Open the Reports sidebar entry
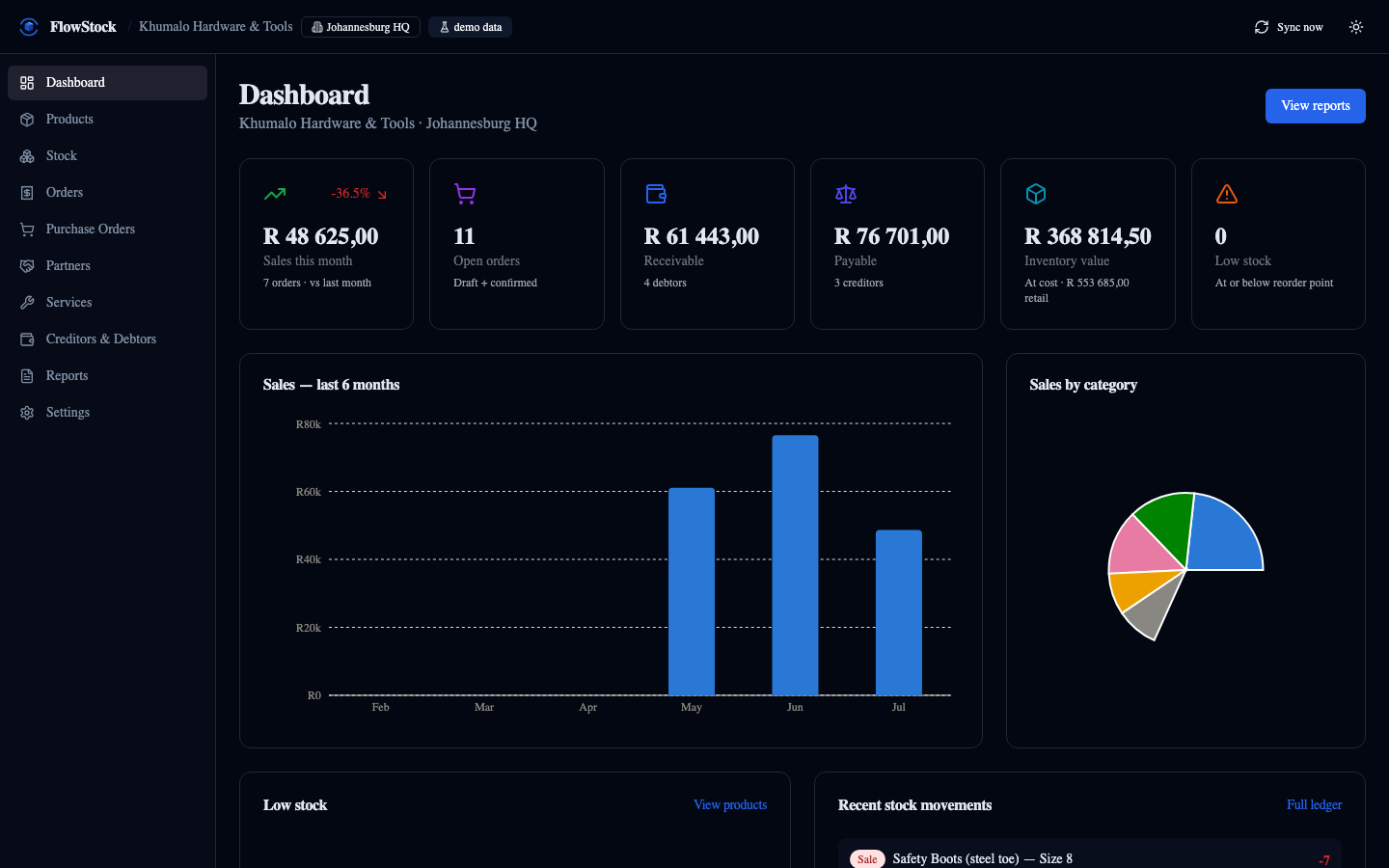The height and width of the screenshot is (868, 1389). pyautogui.click(x=107, y=376)
